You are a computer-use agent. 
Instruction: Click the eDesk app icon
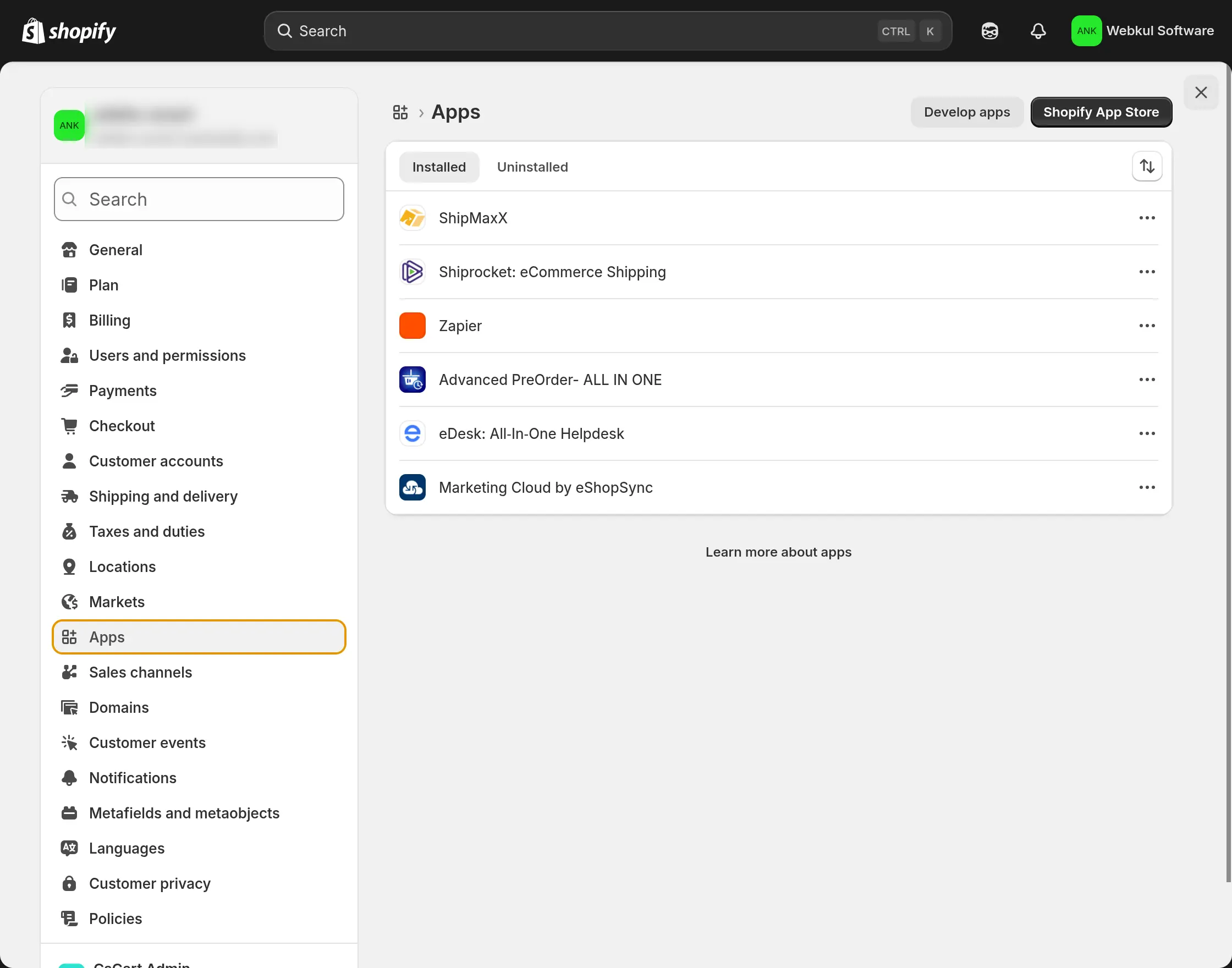point(412,433)
